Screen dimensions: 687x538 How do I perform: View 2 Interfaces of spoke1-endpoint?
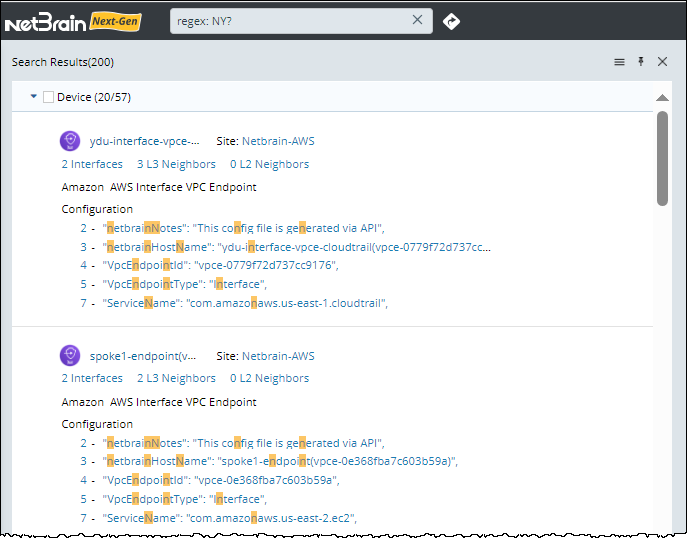pyautogui.click(x=92, y=378)
